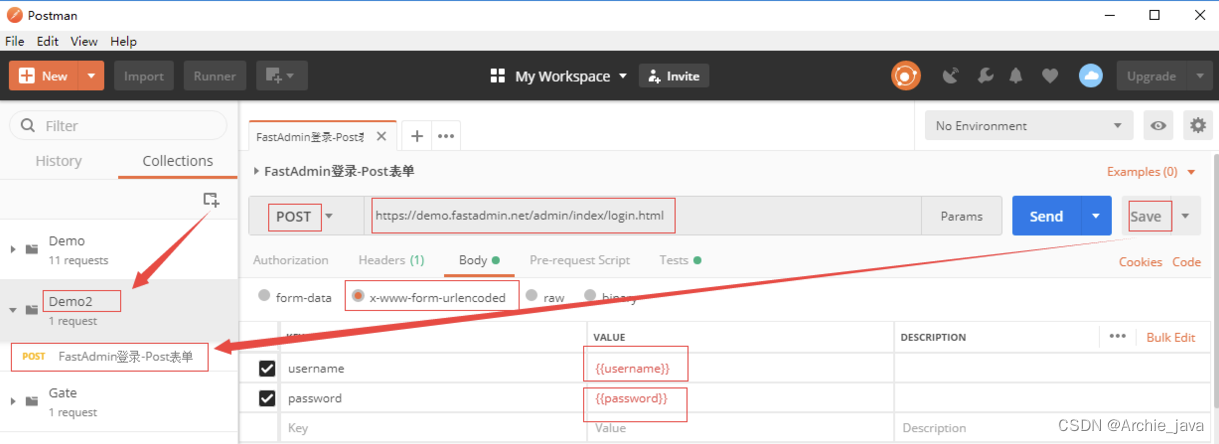
Task: Open the Authorization tab
Action: 291,260
